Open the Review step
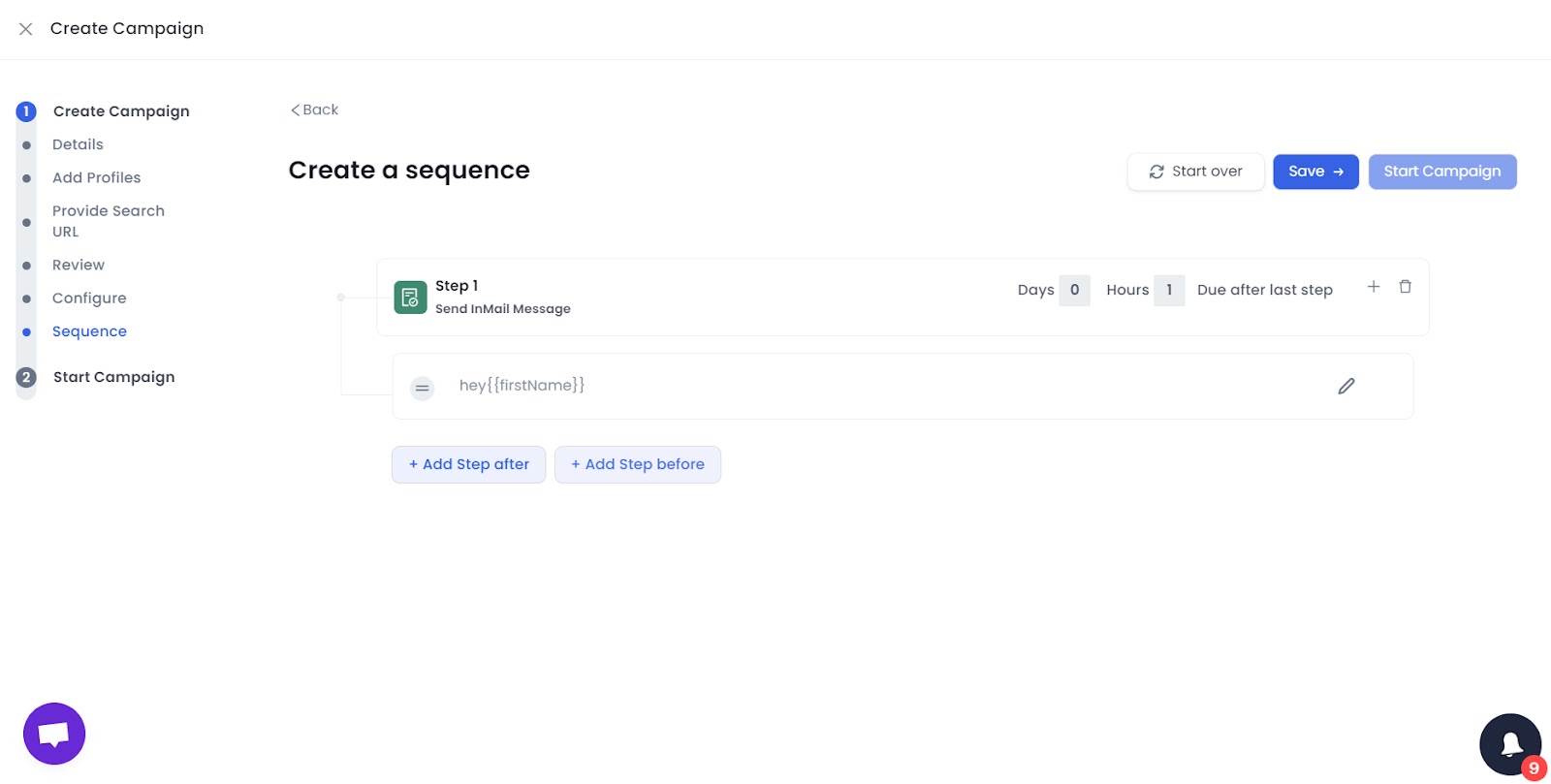 79,265
